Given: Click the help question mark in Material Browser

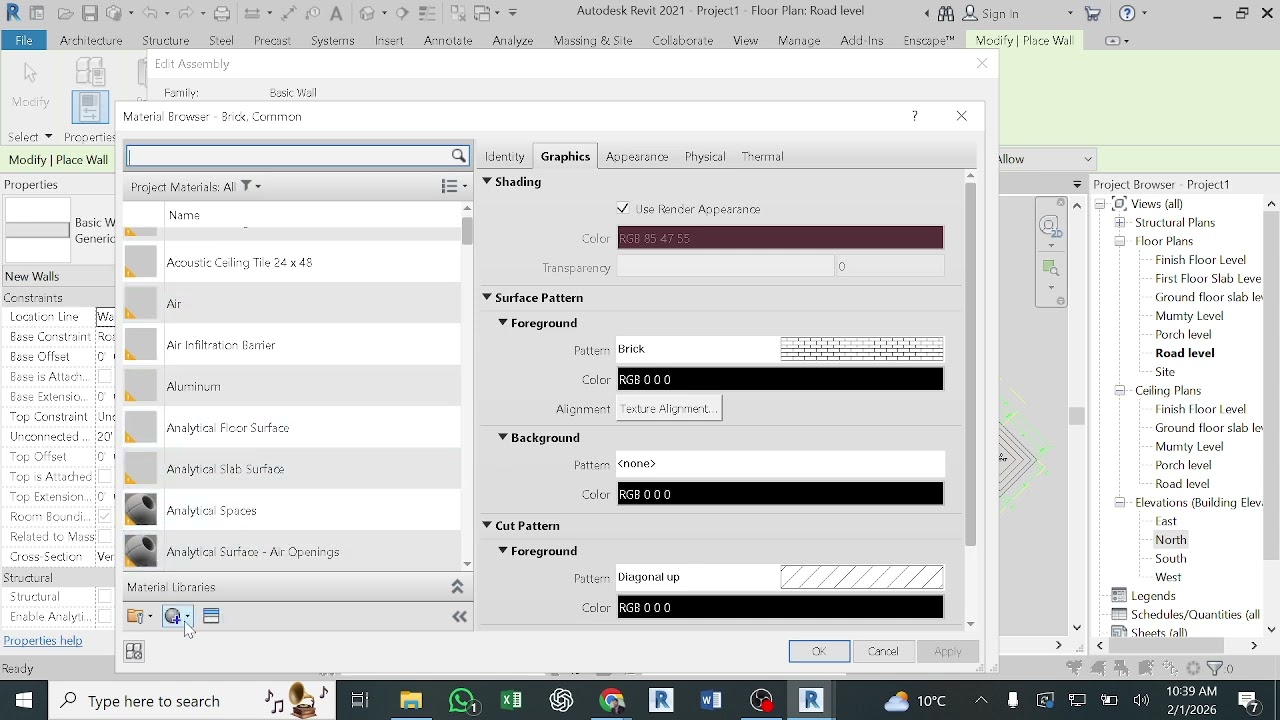Looking at the screenshot, I should 915,116.
